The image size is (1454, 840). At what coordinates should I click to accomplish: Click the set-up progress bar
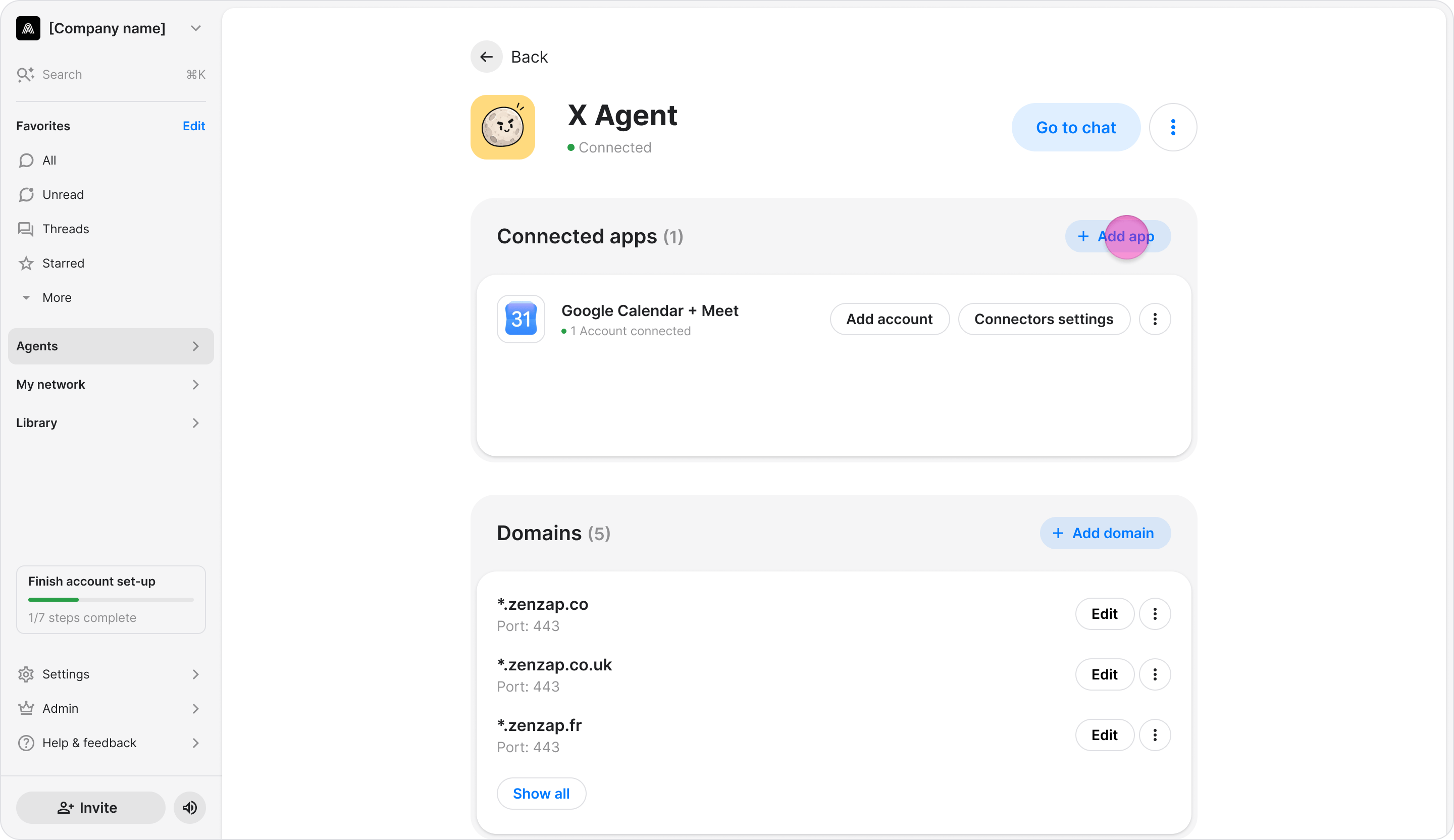pyautogui.click(x=111, y=599)
